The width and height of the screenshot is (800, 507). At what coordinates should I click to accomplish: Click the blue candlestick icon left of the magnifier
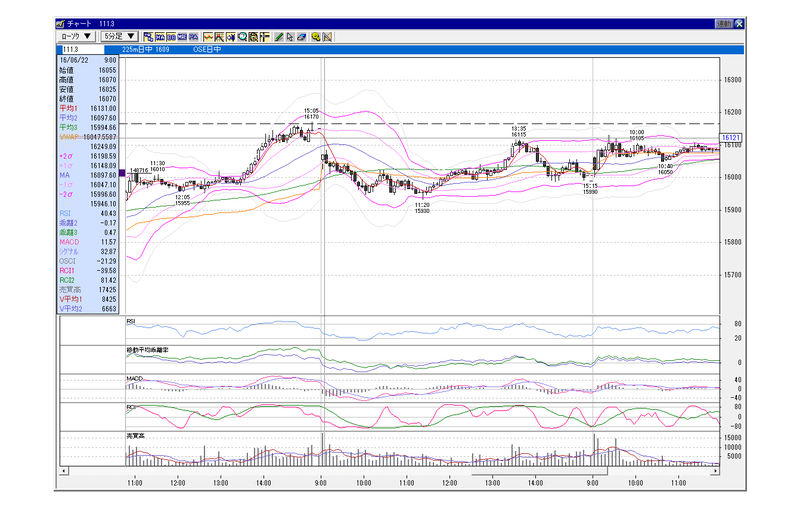click(231, 37)
